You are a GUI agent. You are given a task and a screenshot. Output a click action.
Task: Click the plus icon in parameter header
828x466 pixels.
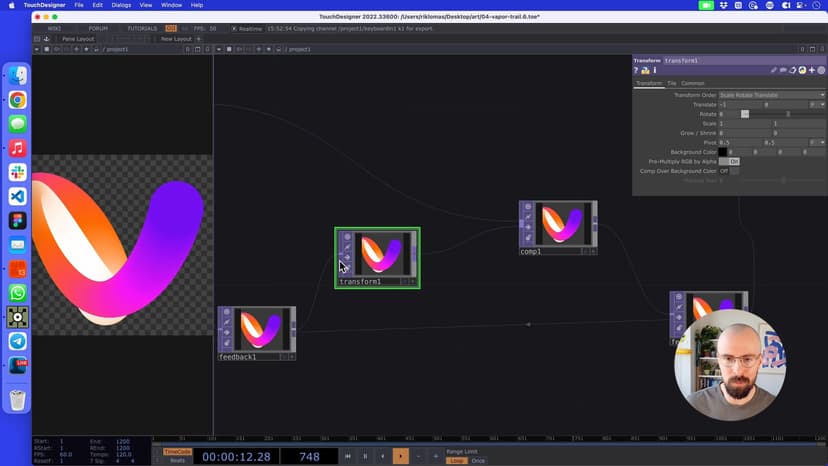[x=812, y=71]
